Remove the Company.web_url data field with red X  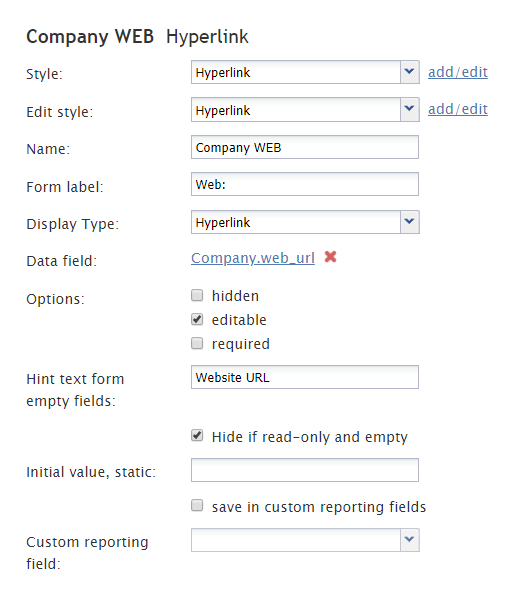pyautogui.click(x=330, y=257)
